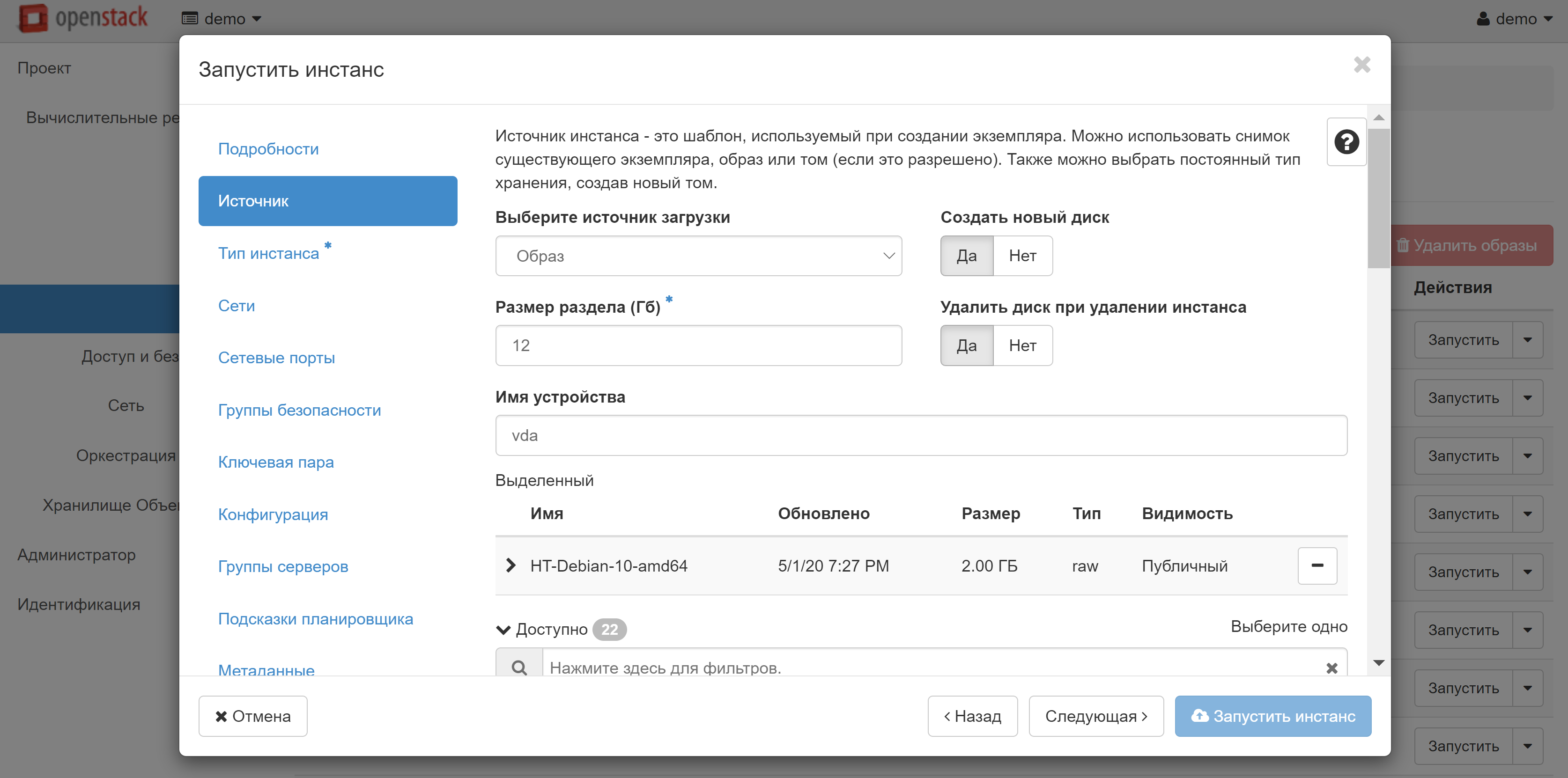Sort by the Видимость column header
Image resolution: width=1568 pixels, height=778 pixels.
1187,514
